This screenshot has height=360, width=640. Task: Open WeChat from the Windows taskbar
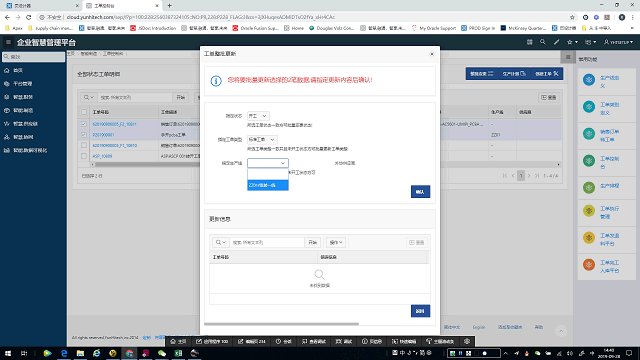pos(162,353)
